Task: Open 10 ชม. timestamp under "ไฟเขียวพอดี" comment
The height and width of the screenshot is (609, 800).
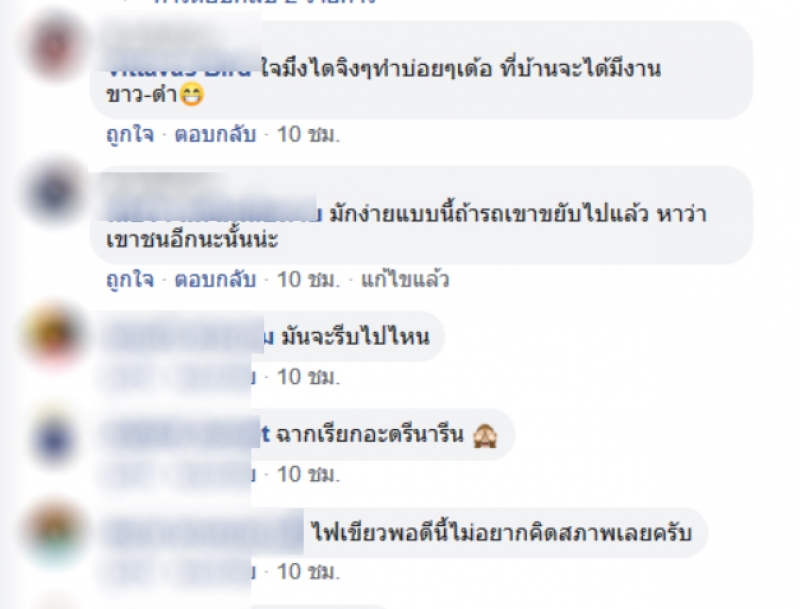Action: pos(308,572)
